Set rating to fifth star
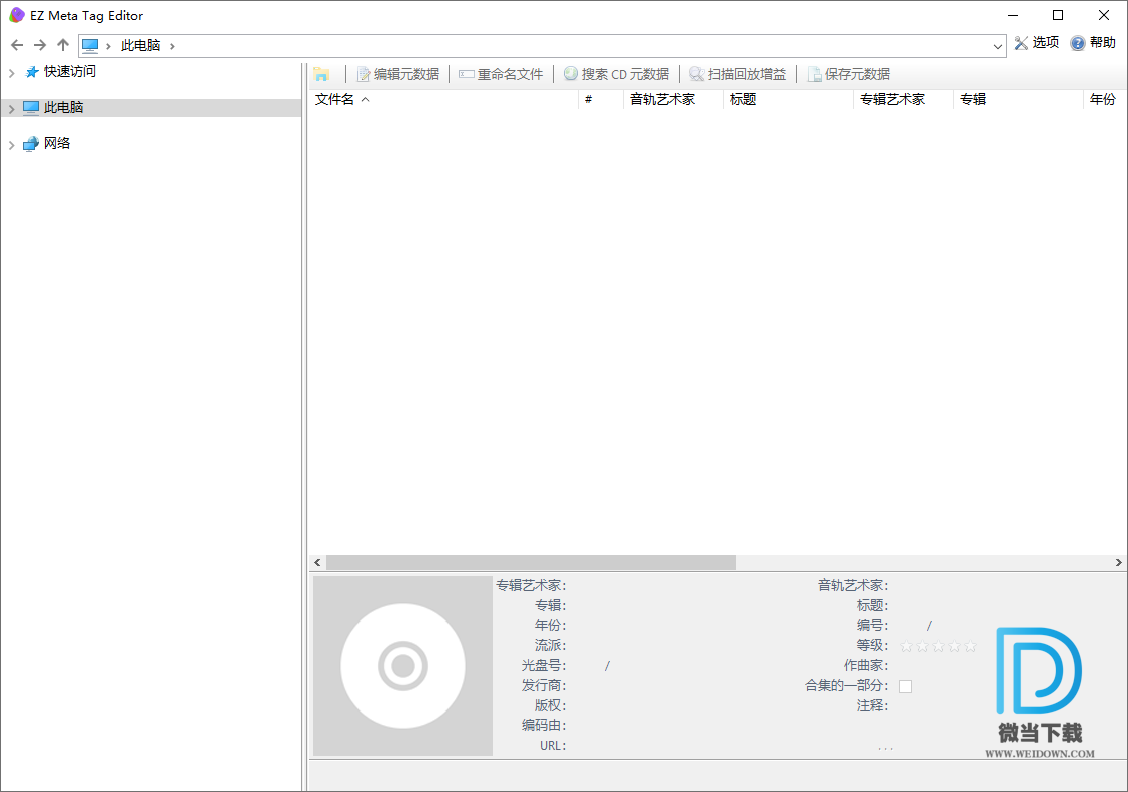Image resolution: width=1128 pixels, height=792 pixels. [x=970, y=646]
